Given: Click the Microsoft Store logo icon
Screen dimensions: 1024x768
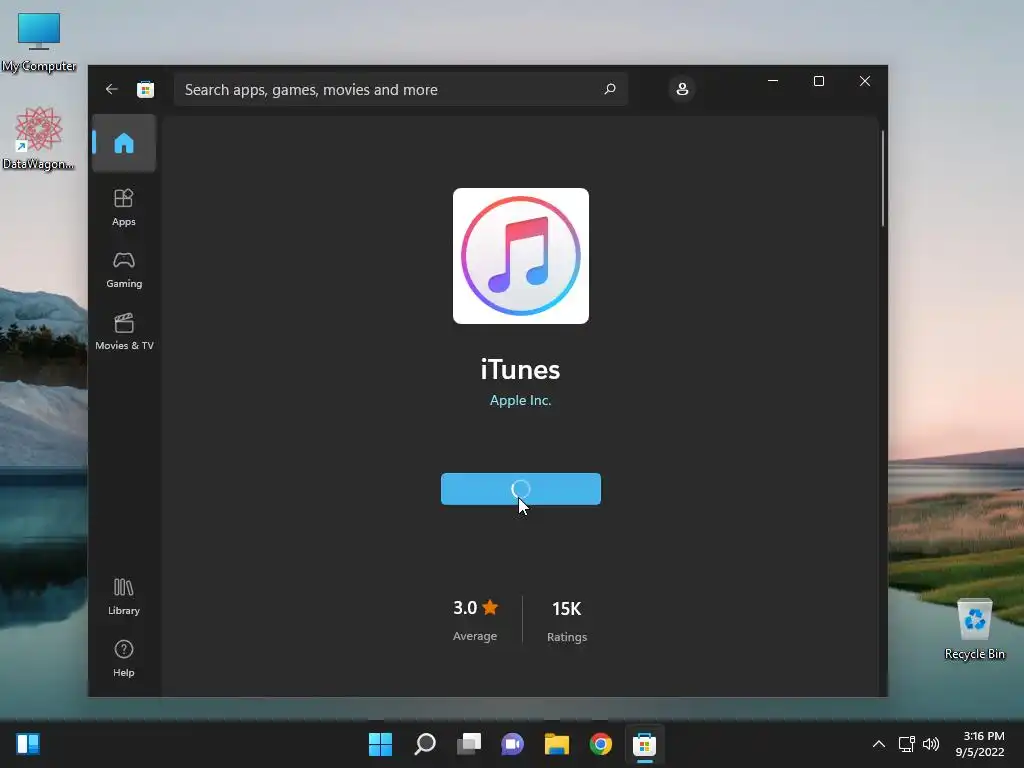Looking at the screenshot, I should (x=145, y=89).
